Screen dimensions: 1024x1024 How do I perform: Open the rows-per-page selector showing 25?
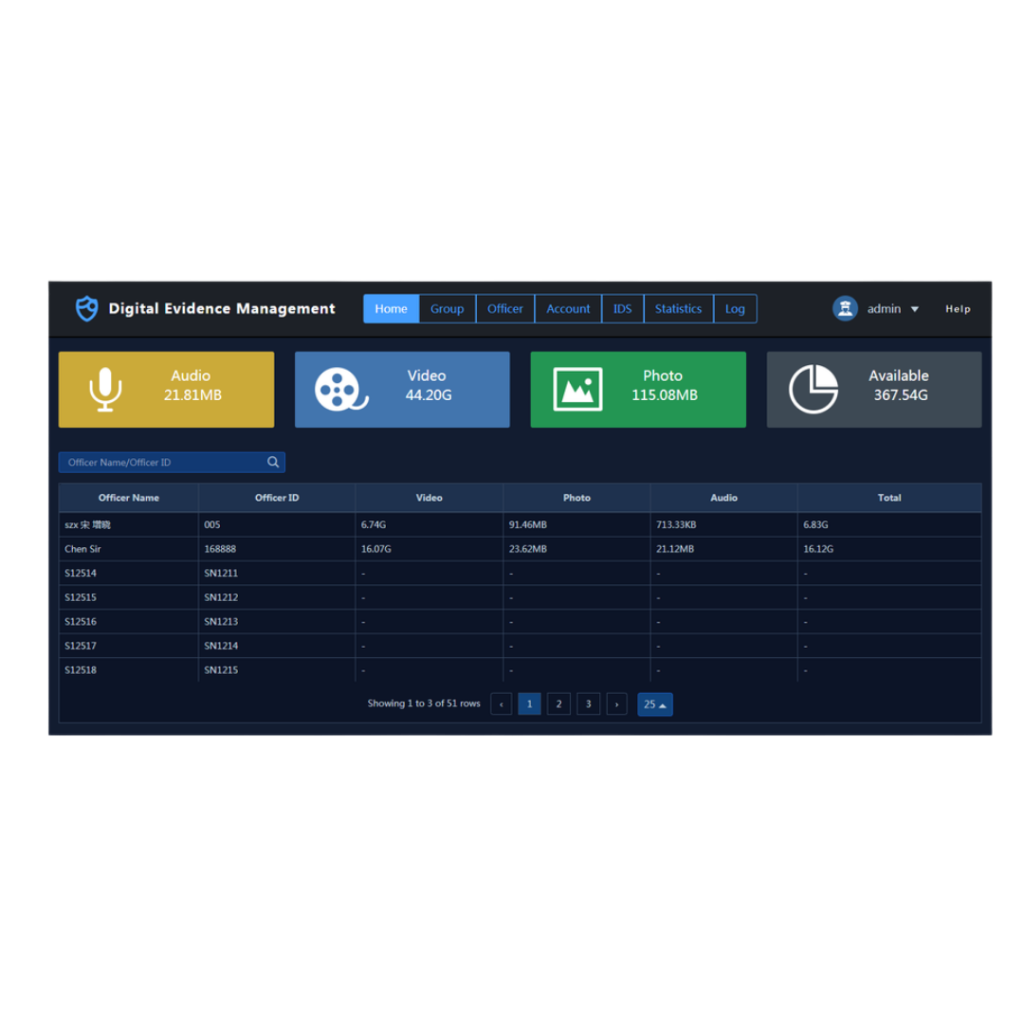coord(654,704)
